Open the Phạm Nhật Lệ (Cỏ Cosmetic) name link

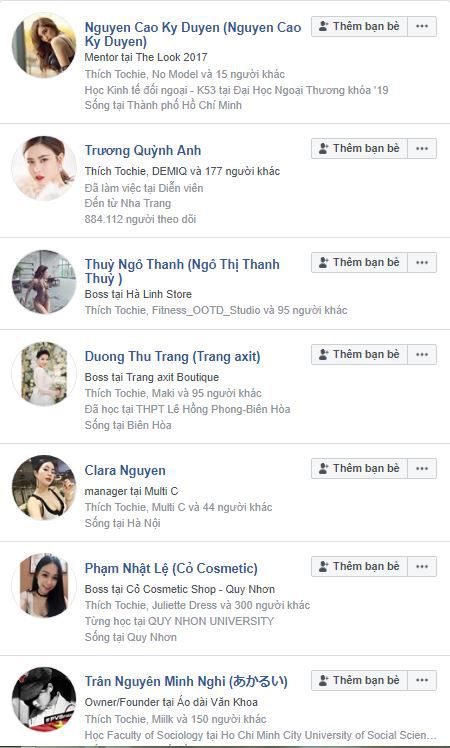click(171, 569)
